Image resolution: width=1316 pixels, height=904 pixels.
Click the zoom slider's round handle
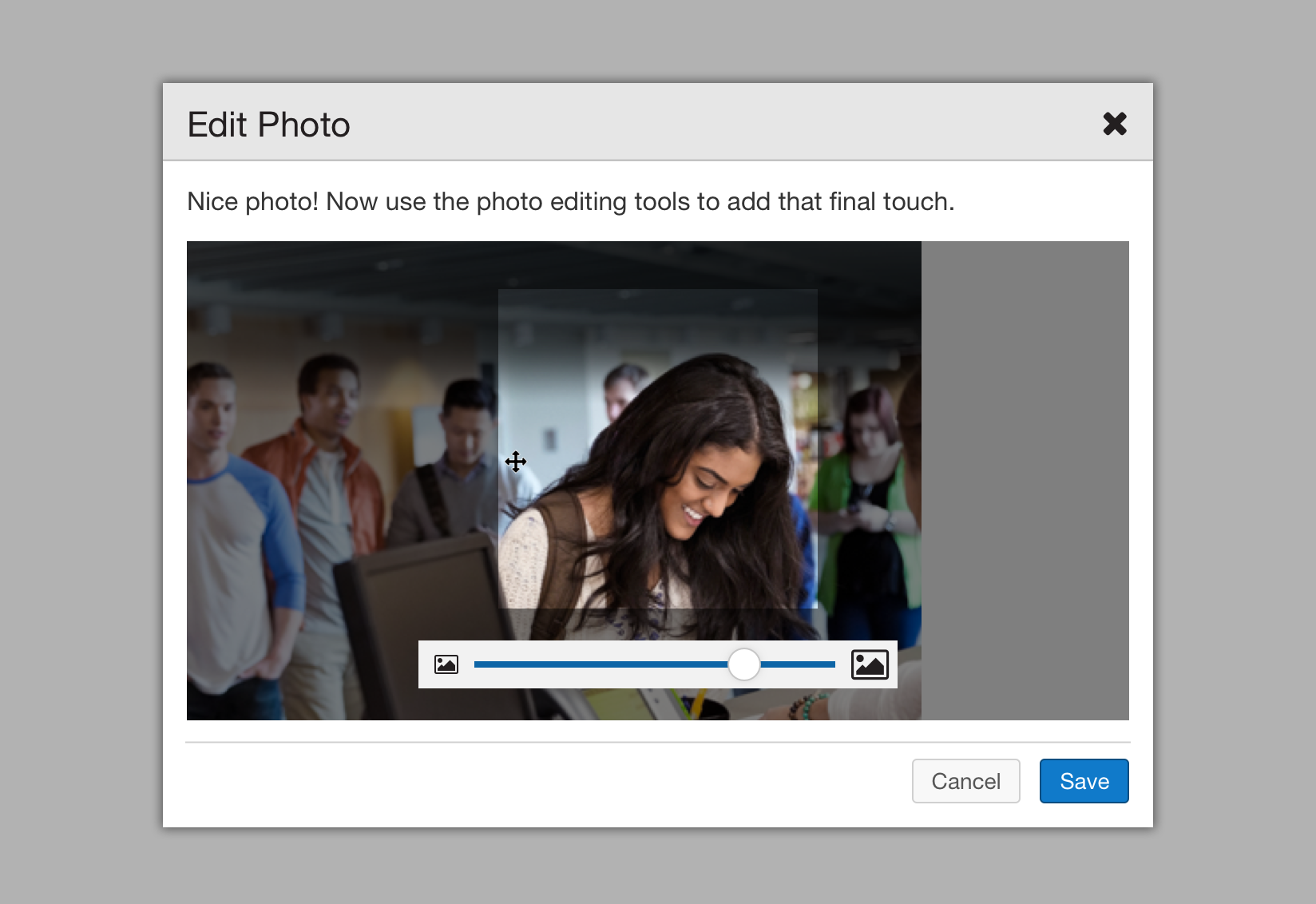coord(744,664)
